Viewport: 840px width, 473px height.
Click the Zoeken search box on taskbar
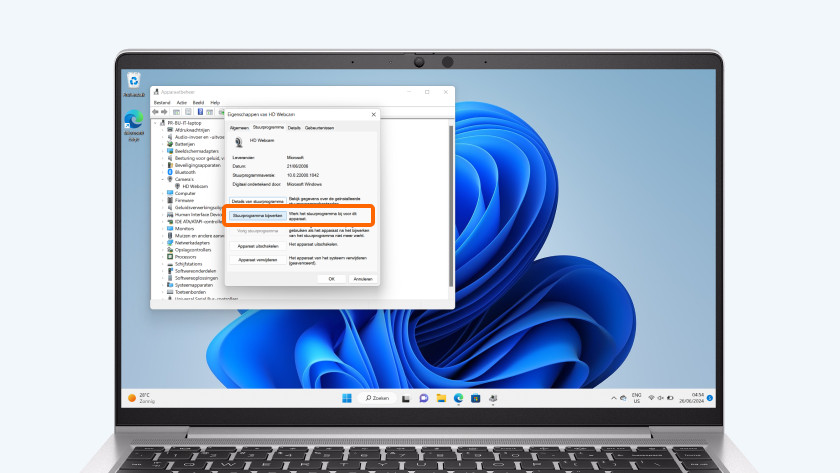pyautogui.click(x=378, y=397)
